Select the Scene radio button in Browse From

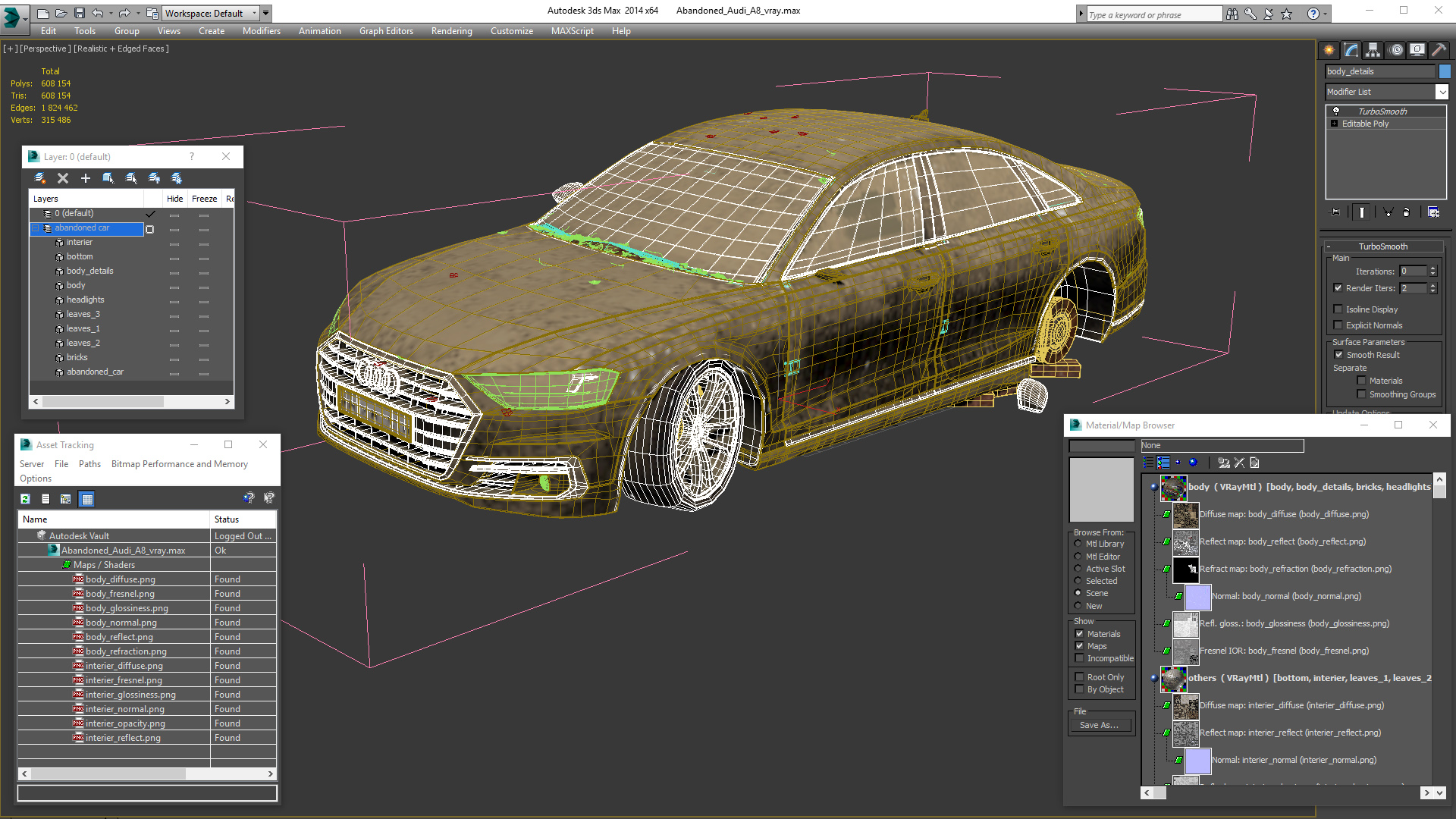[1078, 593]
